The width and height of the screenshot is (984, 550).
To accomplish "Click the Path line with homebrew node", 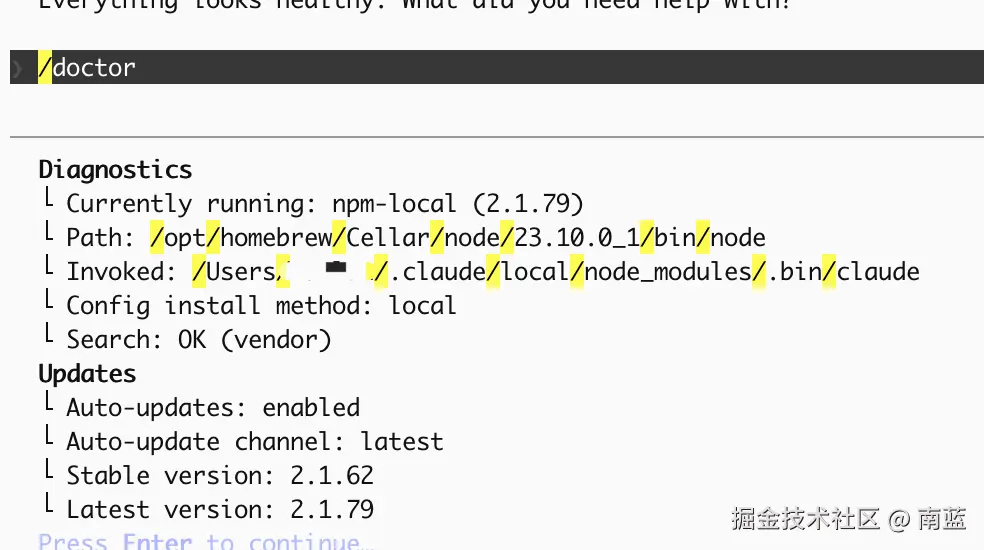I will (x=415, y=238).
